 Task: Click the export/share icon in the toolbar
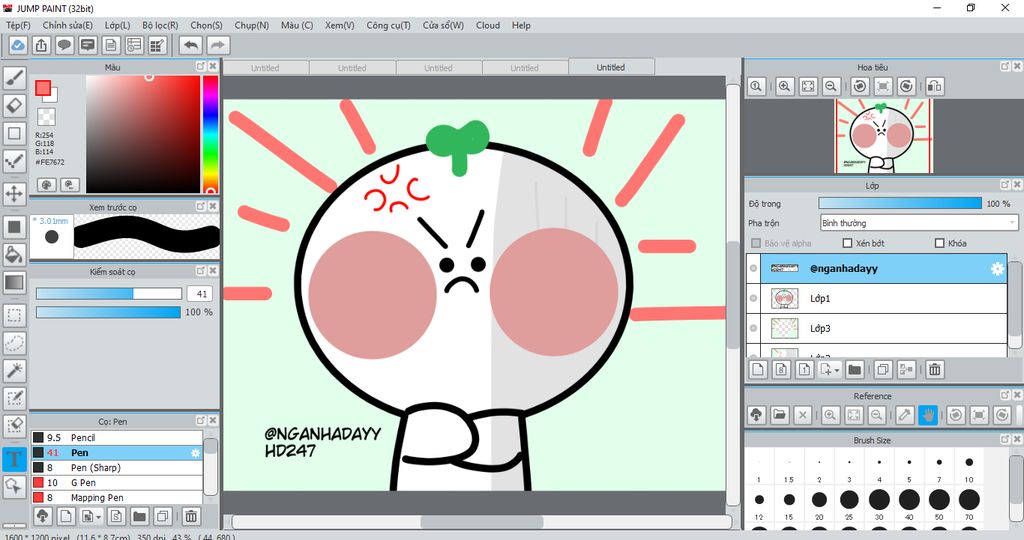click(x=41, y=45)
